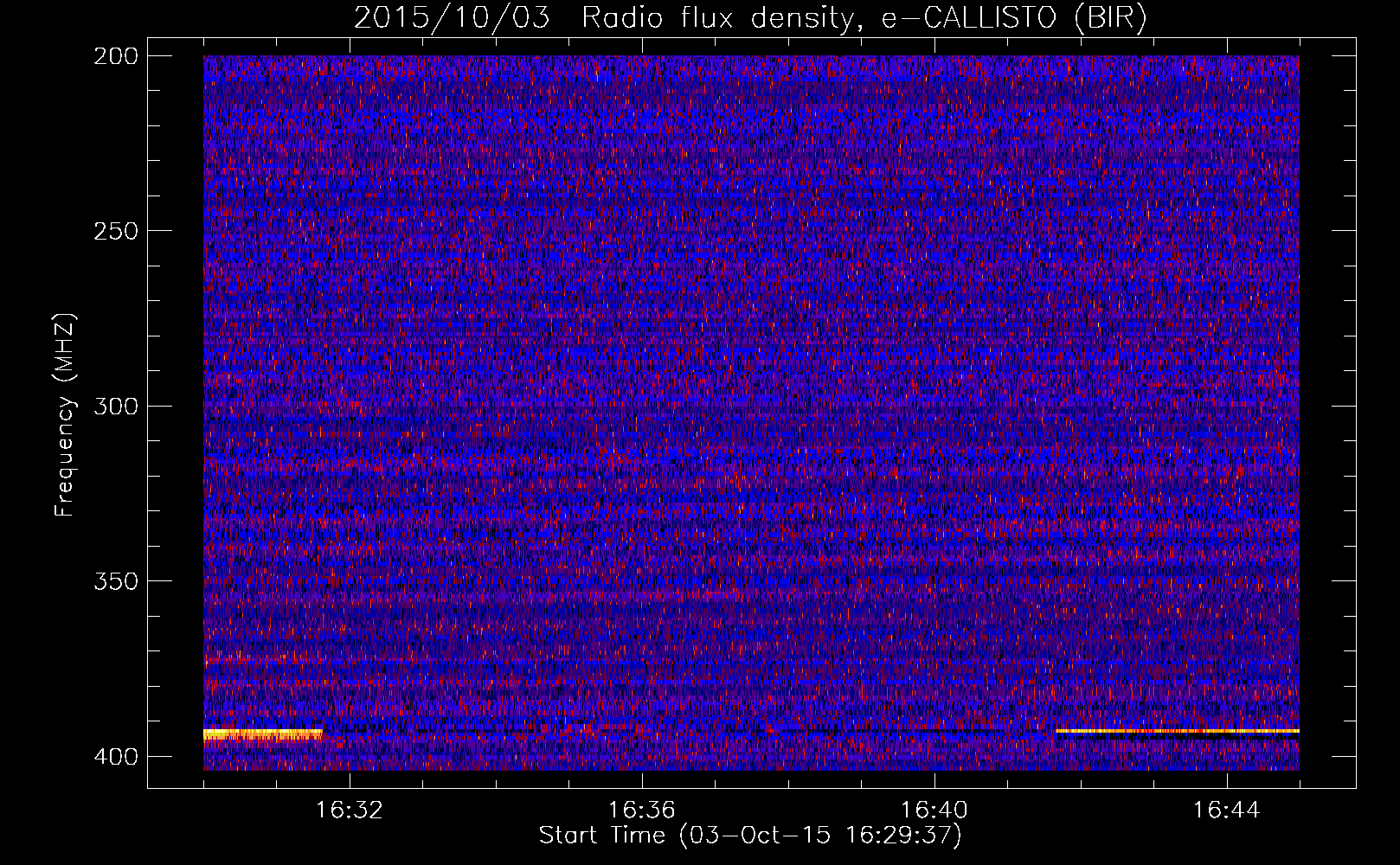This screenshot has height=865, width=1400.
Task: Click the 'Frequency (MHZ)' axis label
Action: (65, 414)
